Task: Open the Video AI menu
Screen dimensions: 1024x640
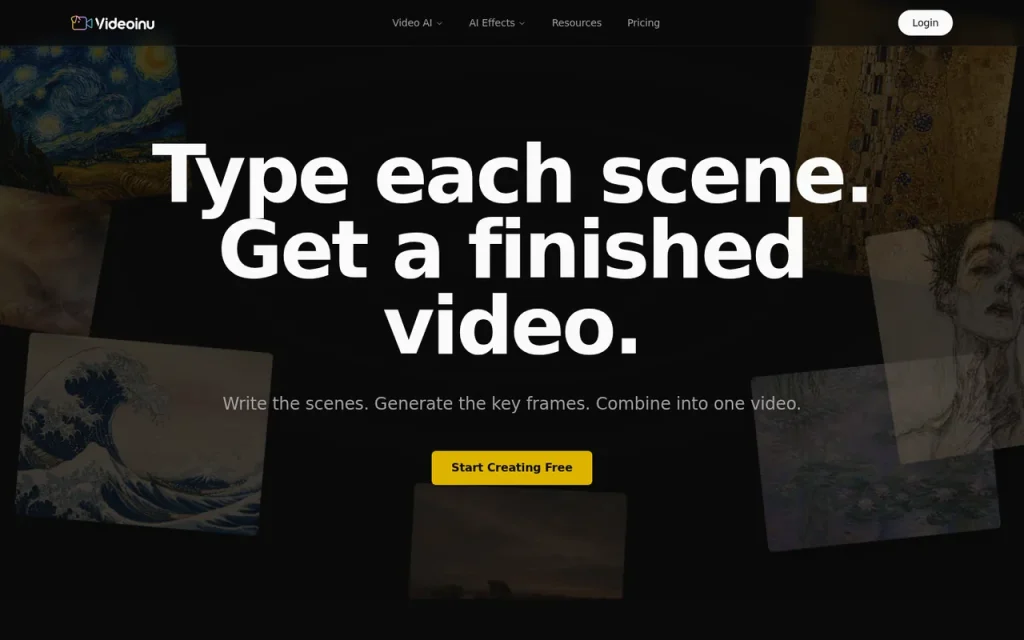Action: 417,23
